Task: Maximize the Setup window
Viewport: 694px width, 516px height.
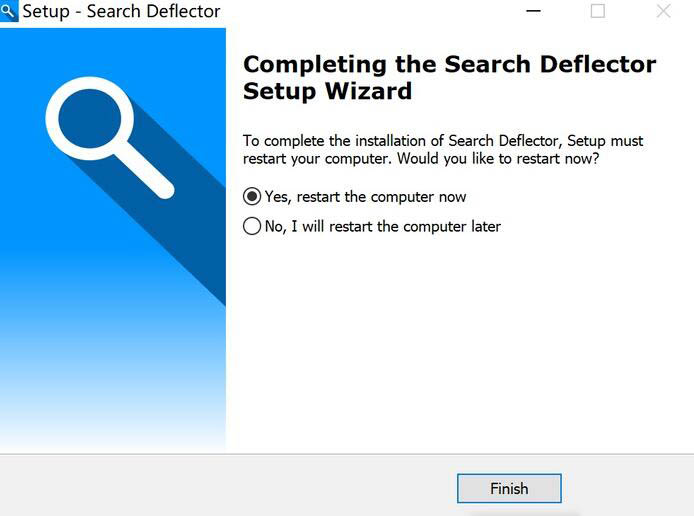Action: point(598,12)
